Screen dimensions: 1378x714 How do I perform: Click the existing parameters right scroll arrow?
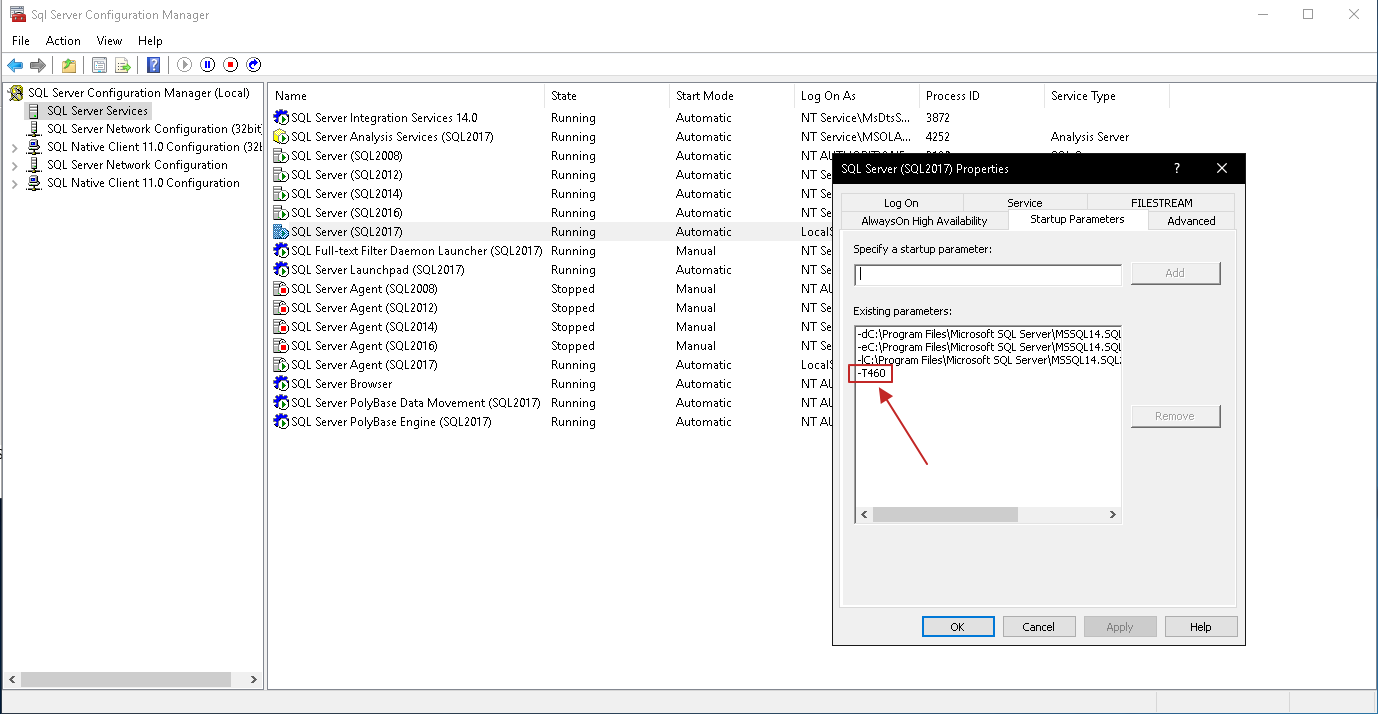1112,515
